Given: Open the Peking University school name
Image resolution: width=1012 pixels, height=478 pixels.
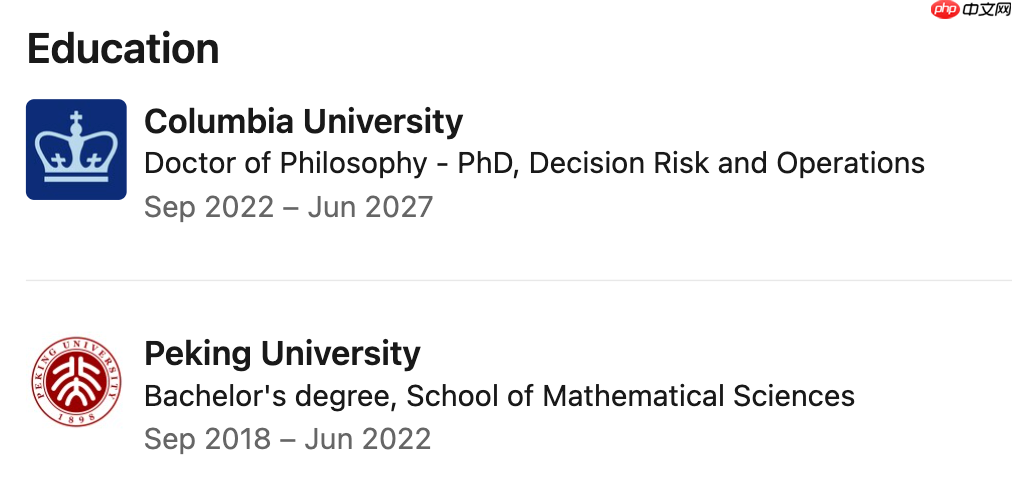Looking at the screenshot, I should (282, 354).
